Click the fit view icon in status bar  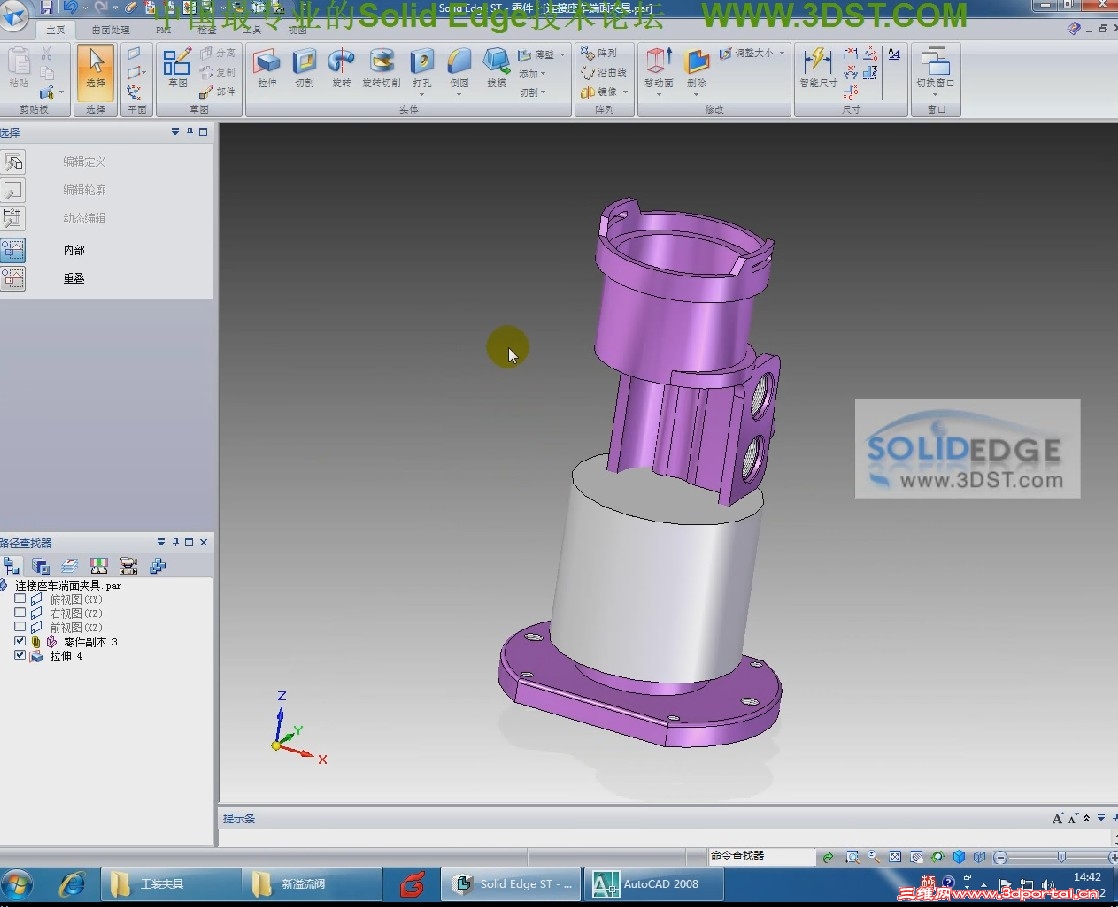point(895,857)
